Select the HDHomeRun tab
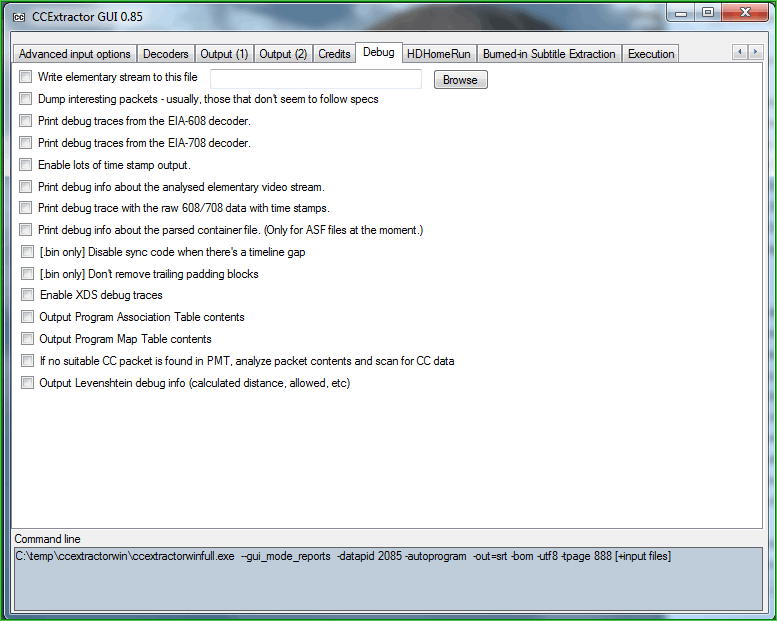The image size is (777, 621). [x=438, y=54]
